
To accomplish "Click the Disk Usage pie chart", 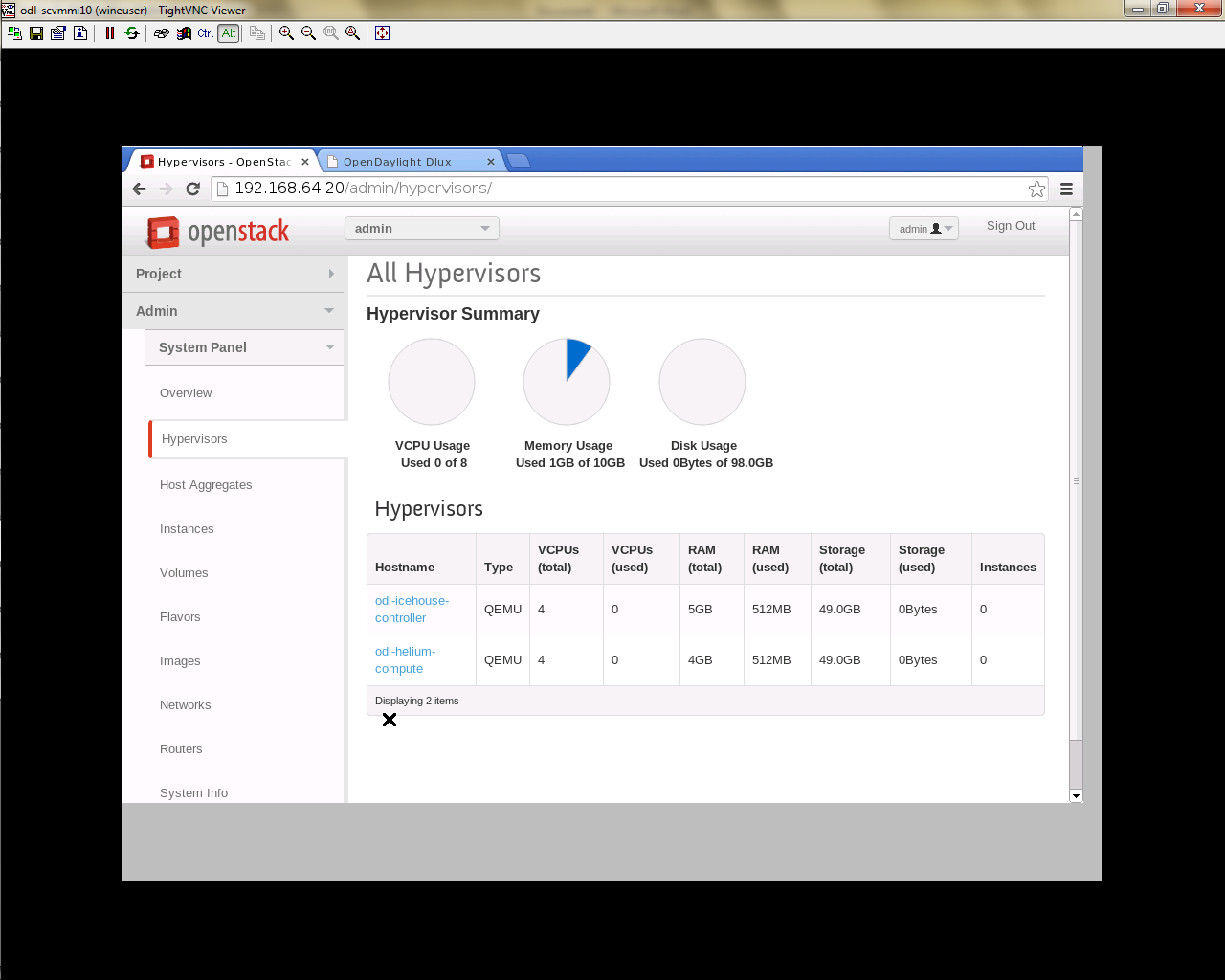I will [702, 382].
